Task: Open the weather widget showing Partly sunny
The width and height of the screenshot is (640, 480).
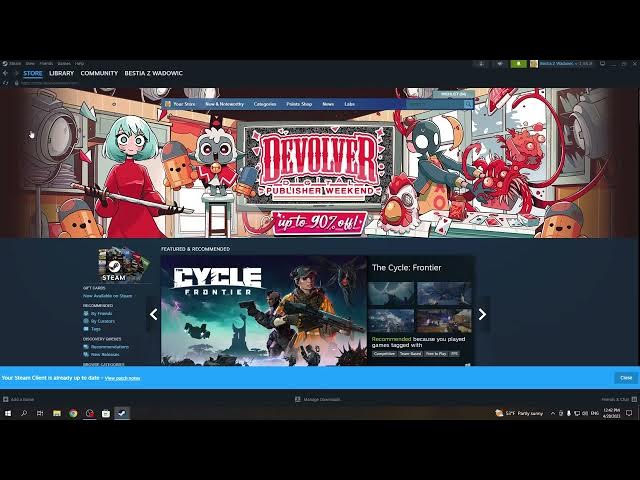Action: point(519,413)
